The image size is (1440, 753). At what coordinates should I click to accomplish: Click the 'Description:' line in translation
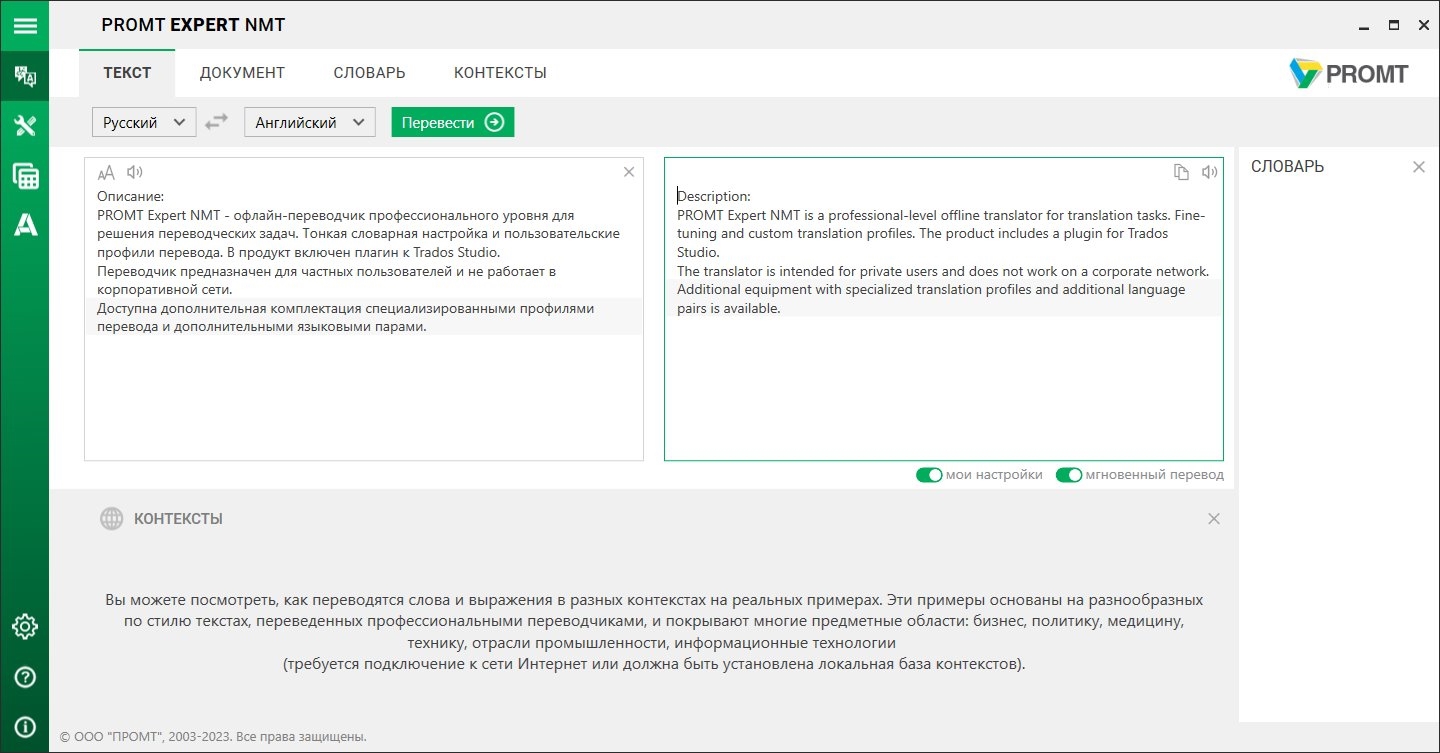point(714,196)
